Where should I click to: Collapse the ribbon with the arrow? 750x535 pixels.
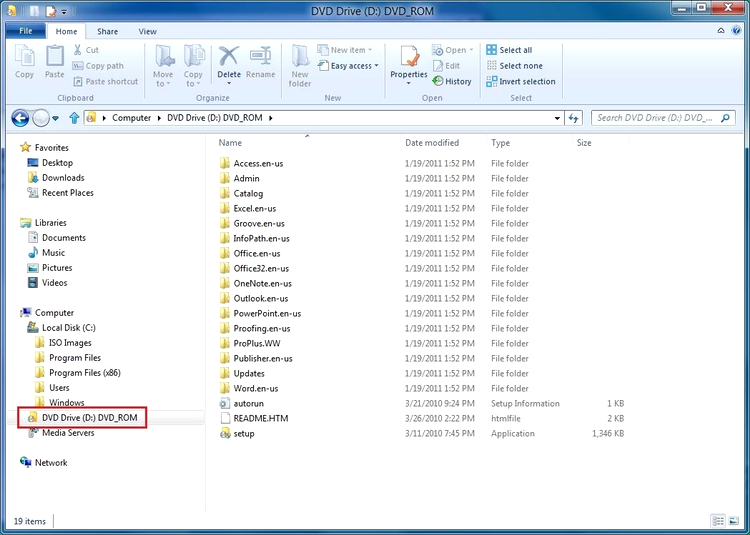(x=721, y=31)
